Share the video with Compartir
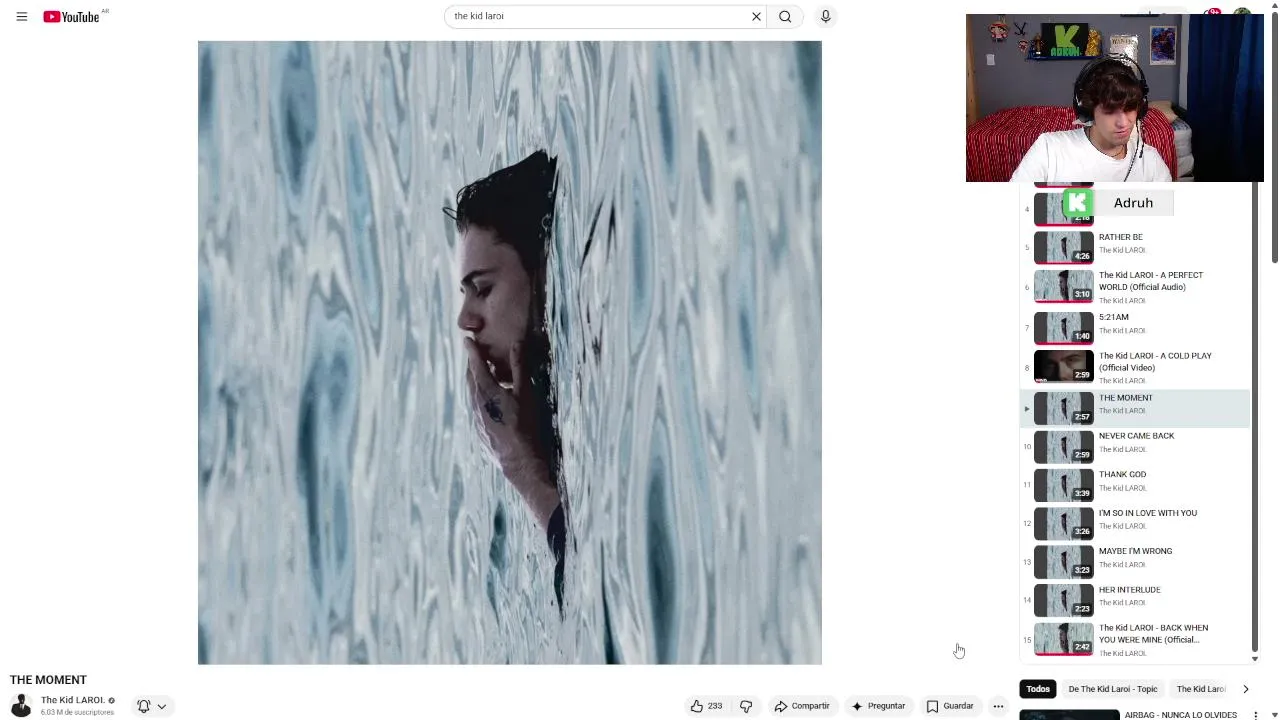This screenshot has height=720, width=1280. [x=802, y=706]
